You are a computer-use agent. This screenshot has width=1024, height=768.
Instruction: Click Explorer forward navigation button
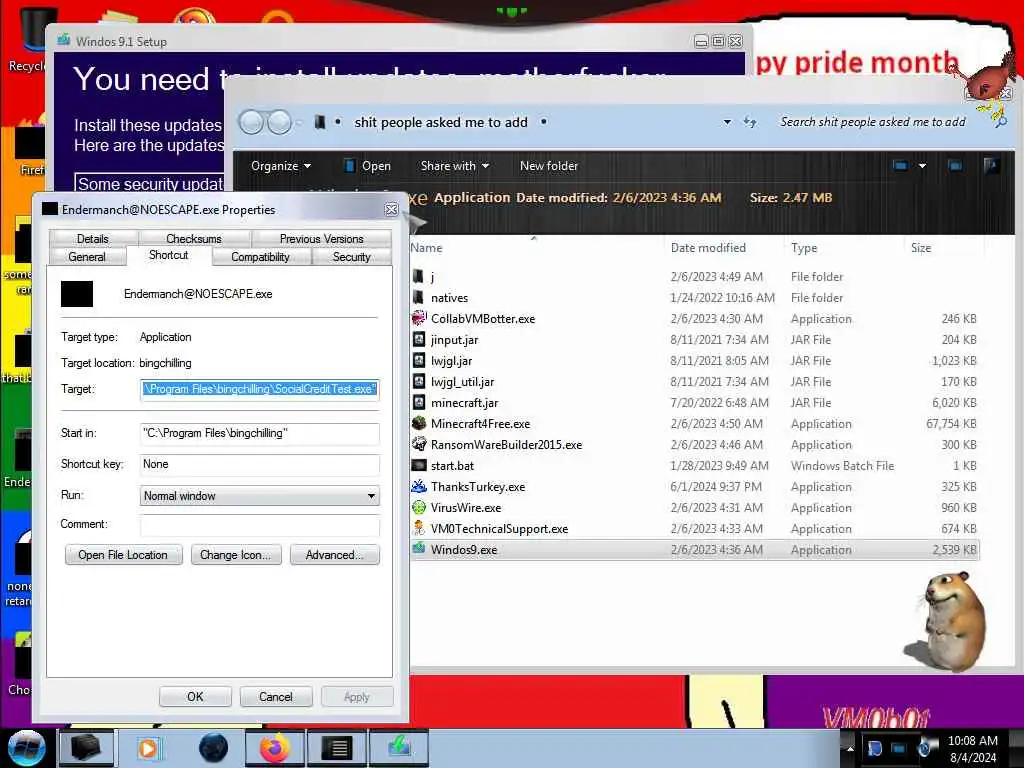point(280,122)
